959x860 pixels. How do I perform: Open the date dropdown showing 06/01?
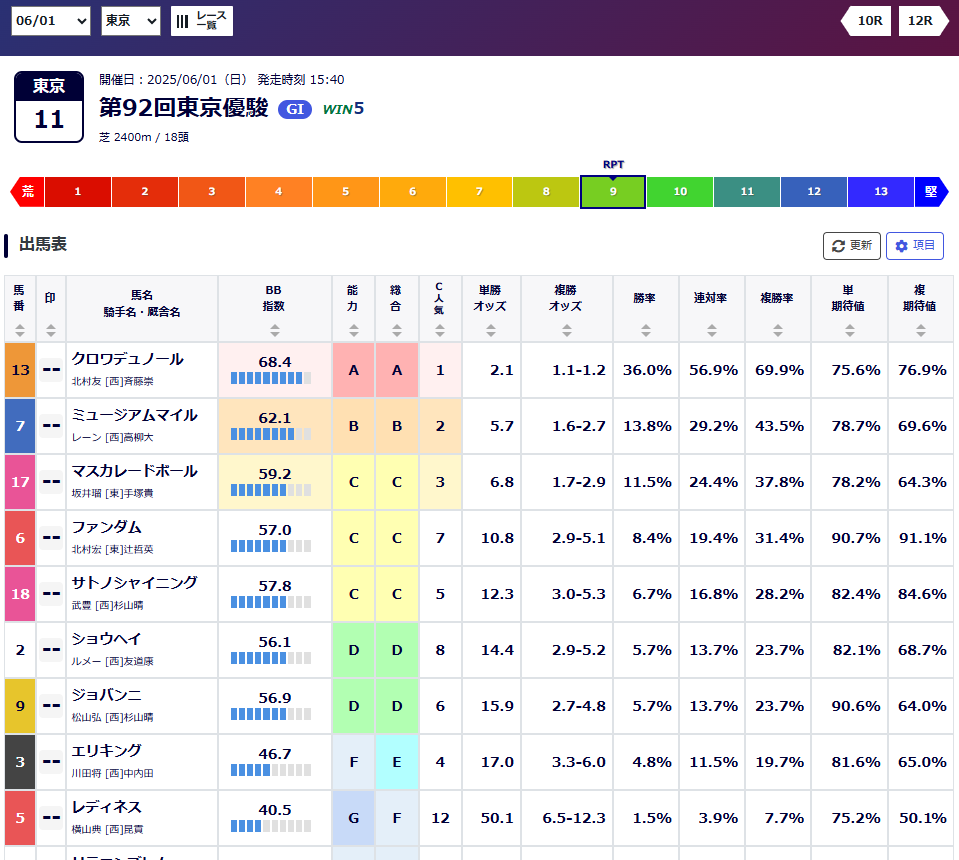click(x=51, y=21)
